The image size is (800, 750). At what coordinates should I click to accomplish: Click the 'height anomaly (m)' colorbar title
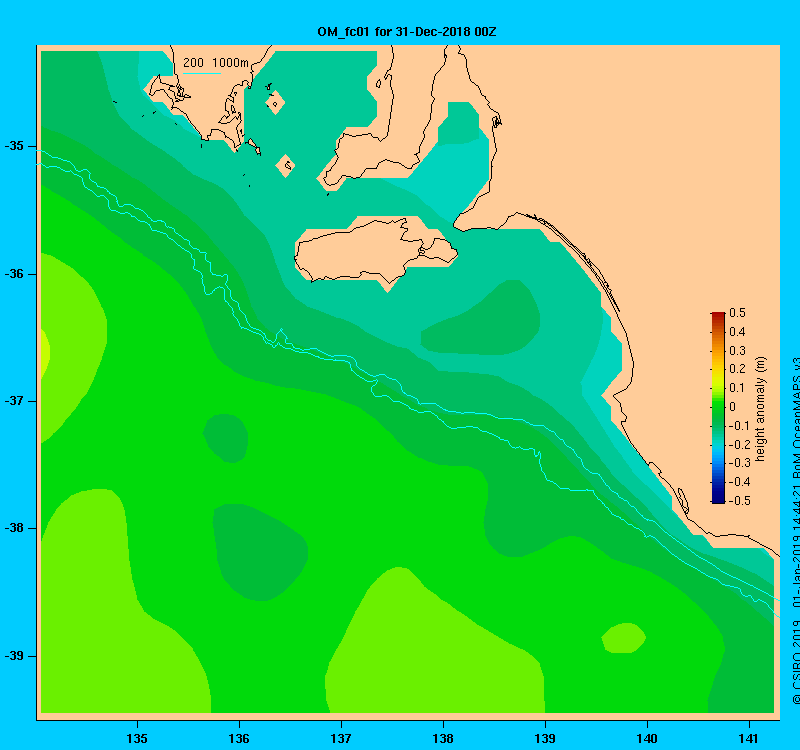coord(761,409)
